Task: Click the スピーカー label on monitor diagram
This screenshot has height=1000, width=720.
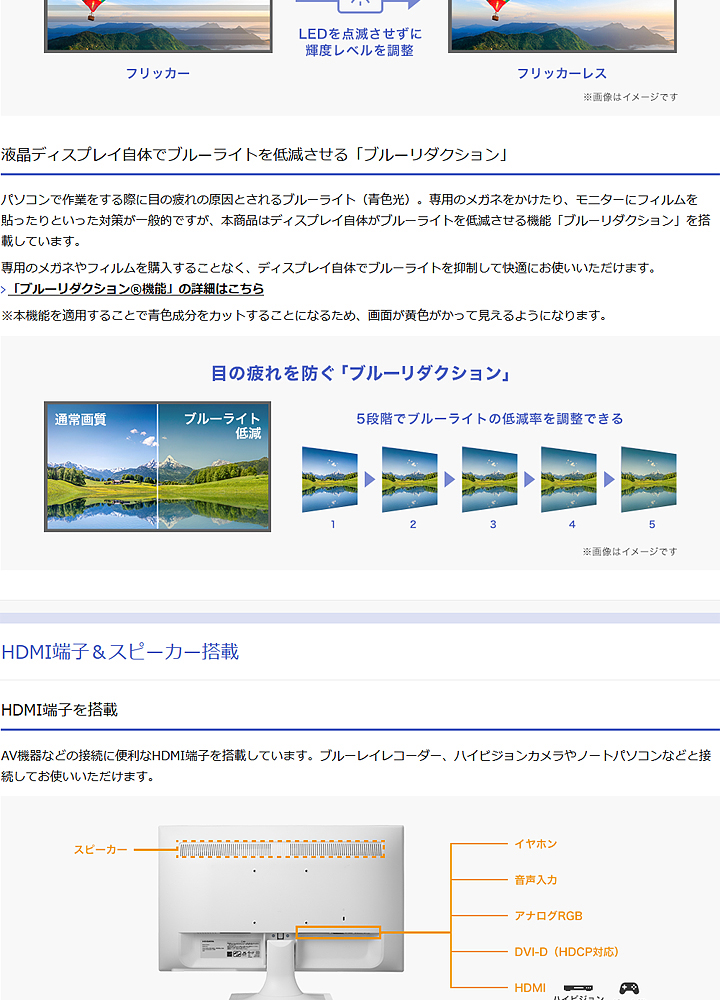Action: (100, 849)
